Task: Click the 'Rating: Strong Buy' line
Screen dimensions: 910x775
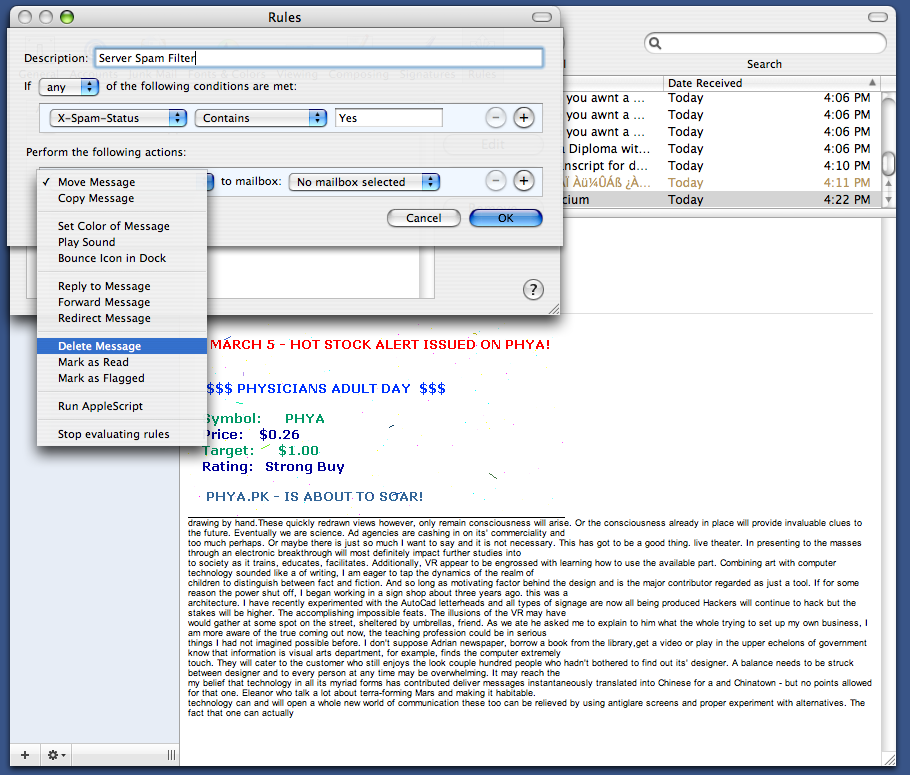Action: [273, 467]
